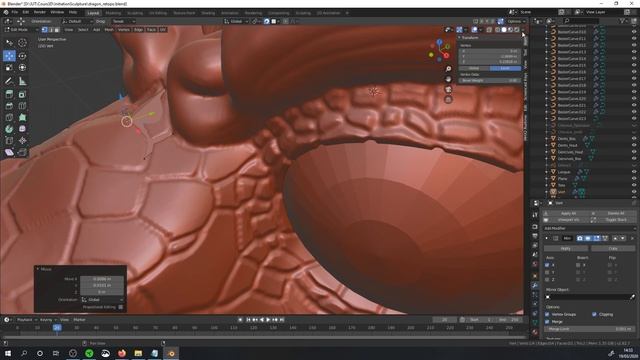Select the Edge Slide tool
Viewport: 640px width, 360px height.
coord(9,141)
